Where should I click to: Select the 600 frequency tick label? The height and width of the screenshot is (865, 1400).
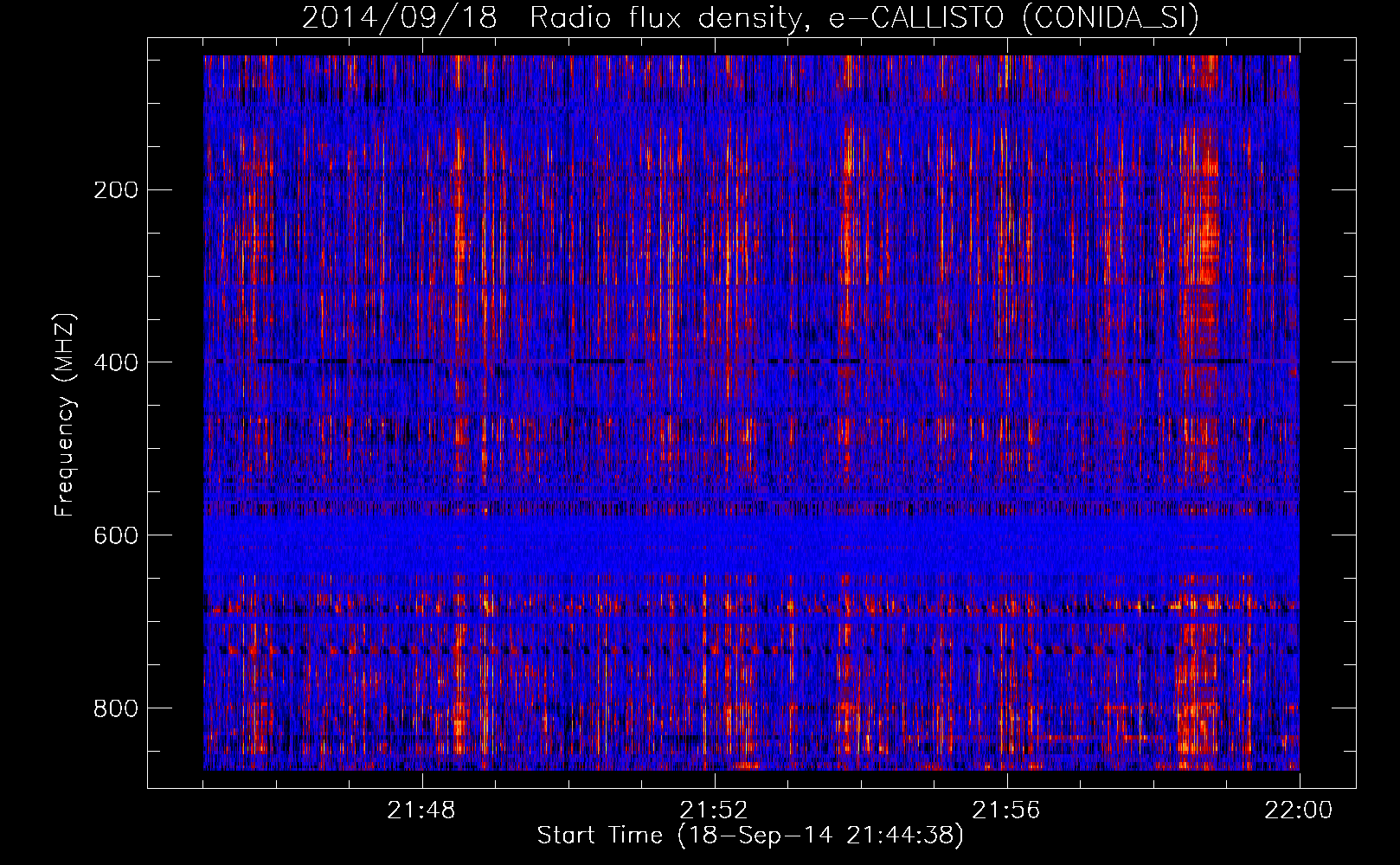click(x=116, y=535)
